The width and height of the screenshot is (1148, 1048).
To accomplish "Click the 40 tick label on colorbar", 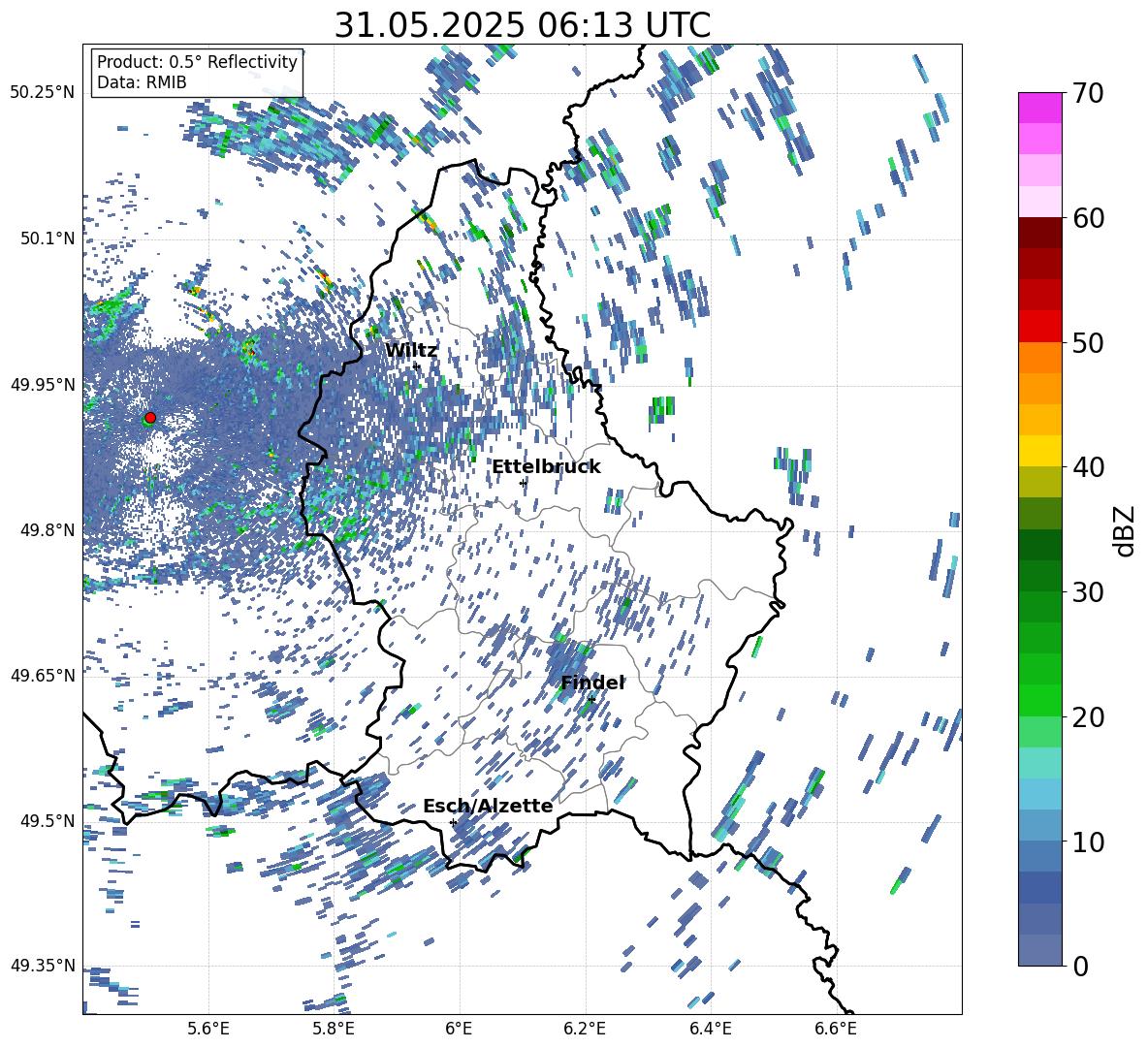I will pyautogui.click(x=1088, y=467).
